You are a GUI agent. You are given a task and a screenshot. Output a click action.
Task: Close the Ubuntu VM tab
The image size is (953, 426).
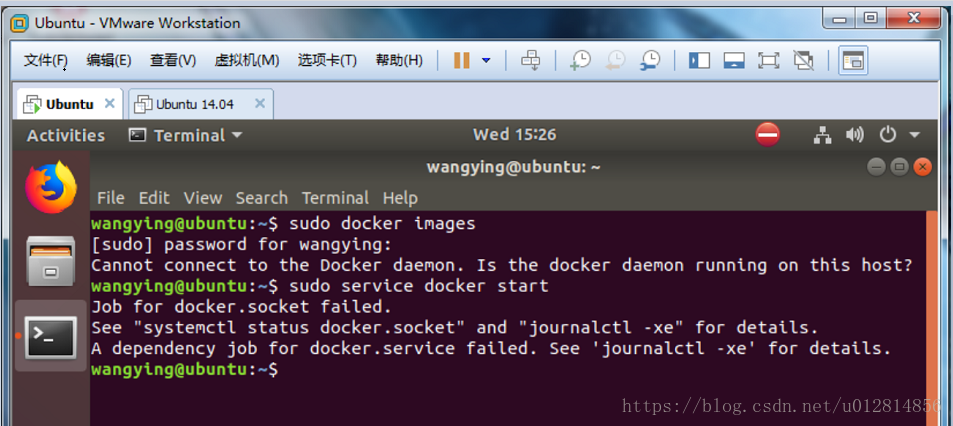(x=109, y=103)
